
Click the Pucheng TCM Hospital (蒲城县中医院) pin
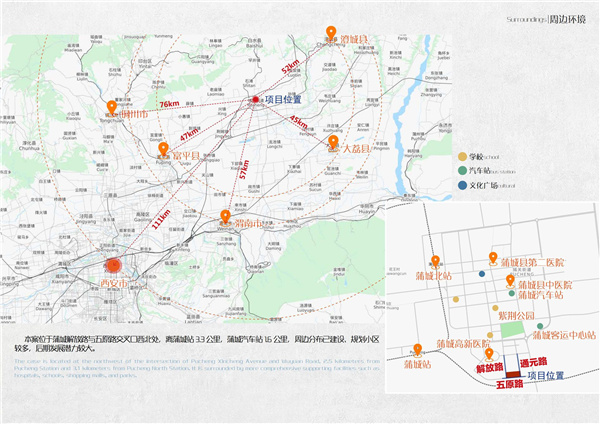tap(510, 280)
